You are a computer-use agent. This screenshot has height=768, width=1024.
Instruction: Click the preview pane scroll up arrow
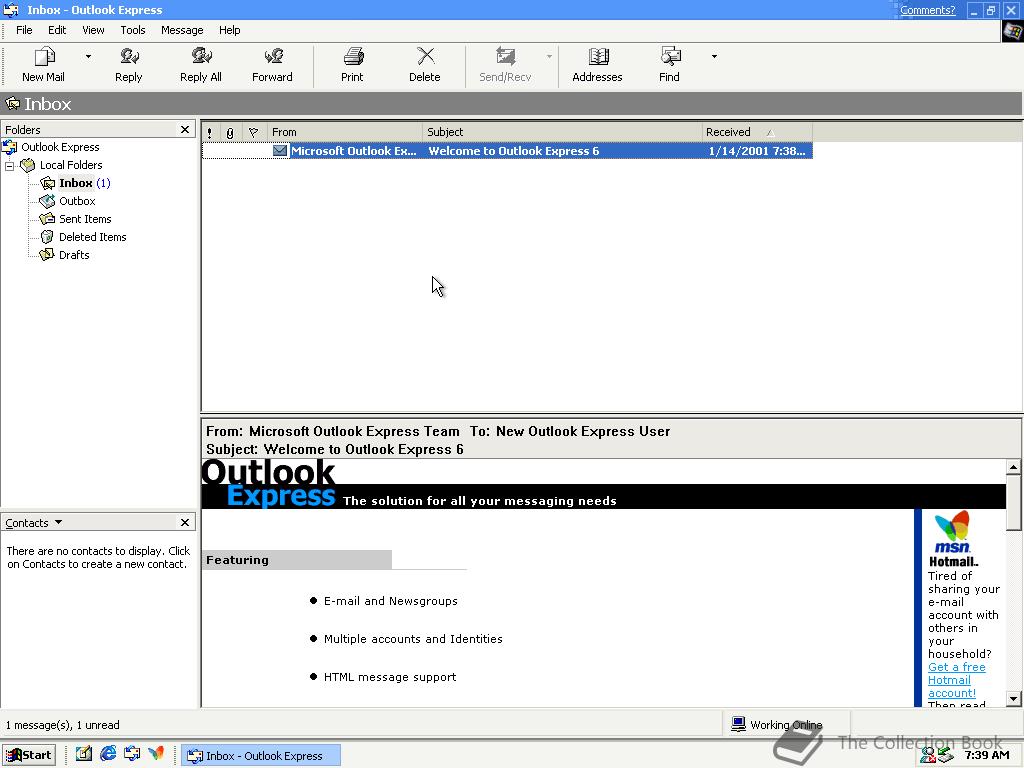[x=1014, y=466]
